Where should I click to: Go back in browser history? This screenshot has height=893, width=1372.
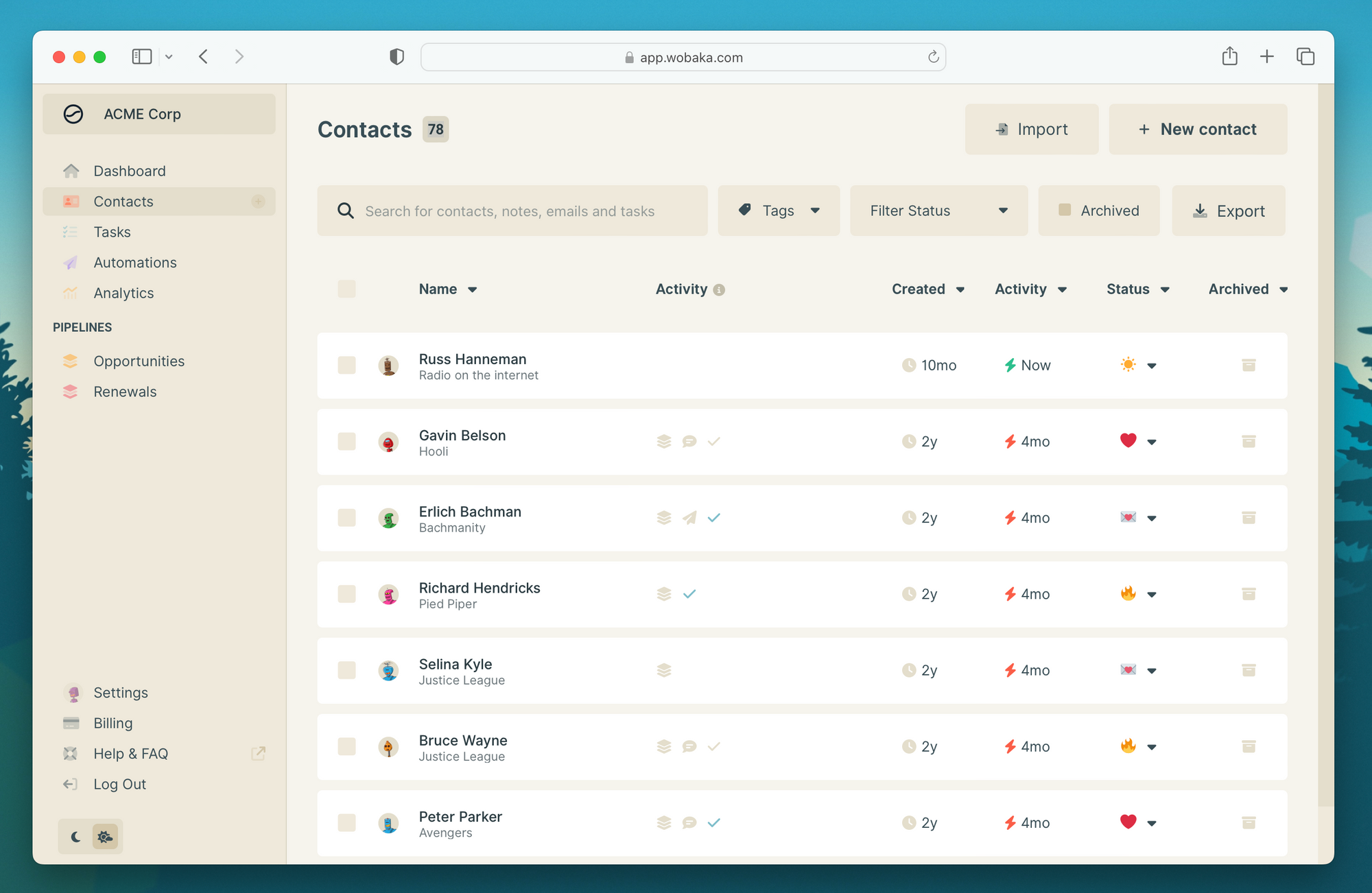click(x=203, y=56)
